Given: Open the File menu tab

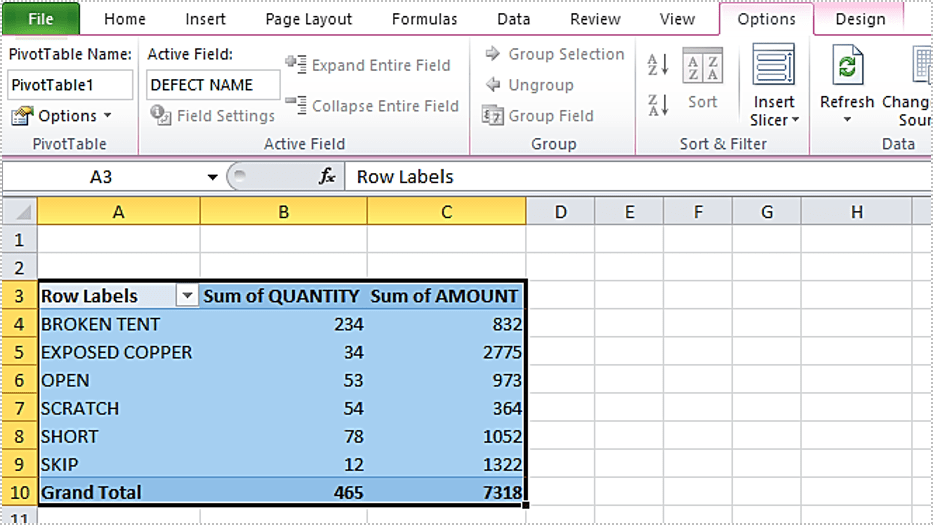Looking at the screenshot, I should pos(41,19).
